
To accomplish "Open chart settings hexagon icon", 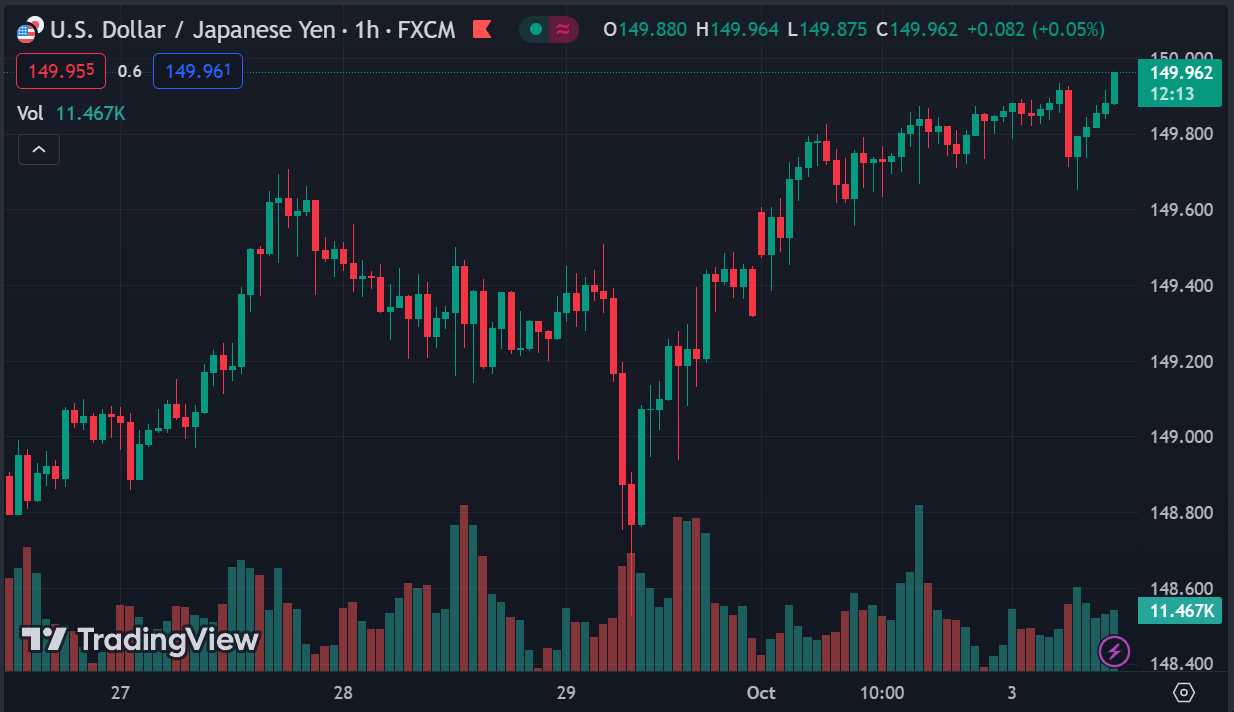I will (x=1184, y=692).
